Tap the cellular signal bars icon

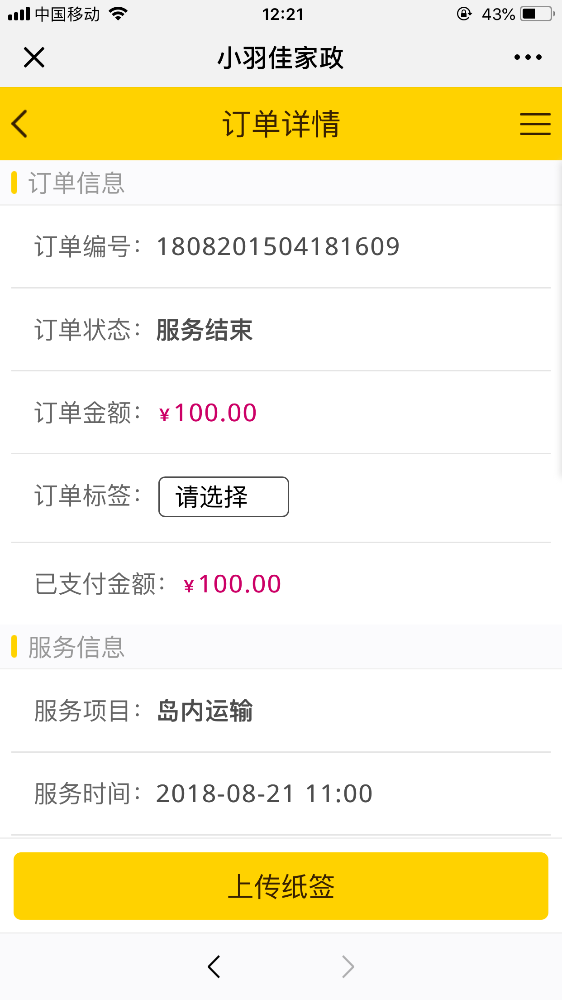(19, 14)
